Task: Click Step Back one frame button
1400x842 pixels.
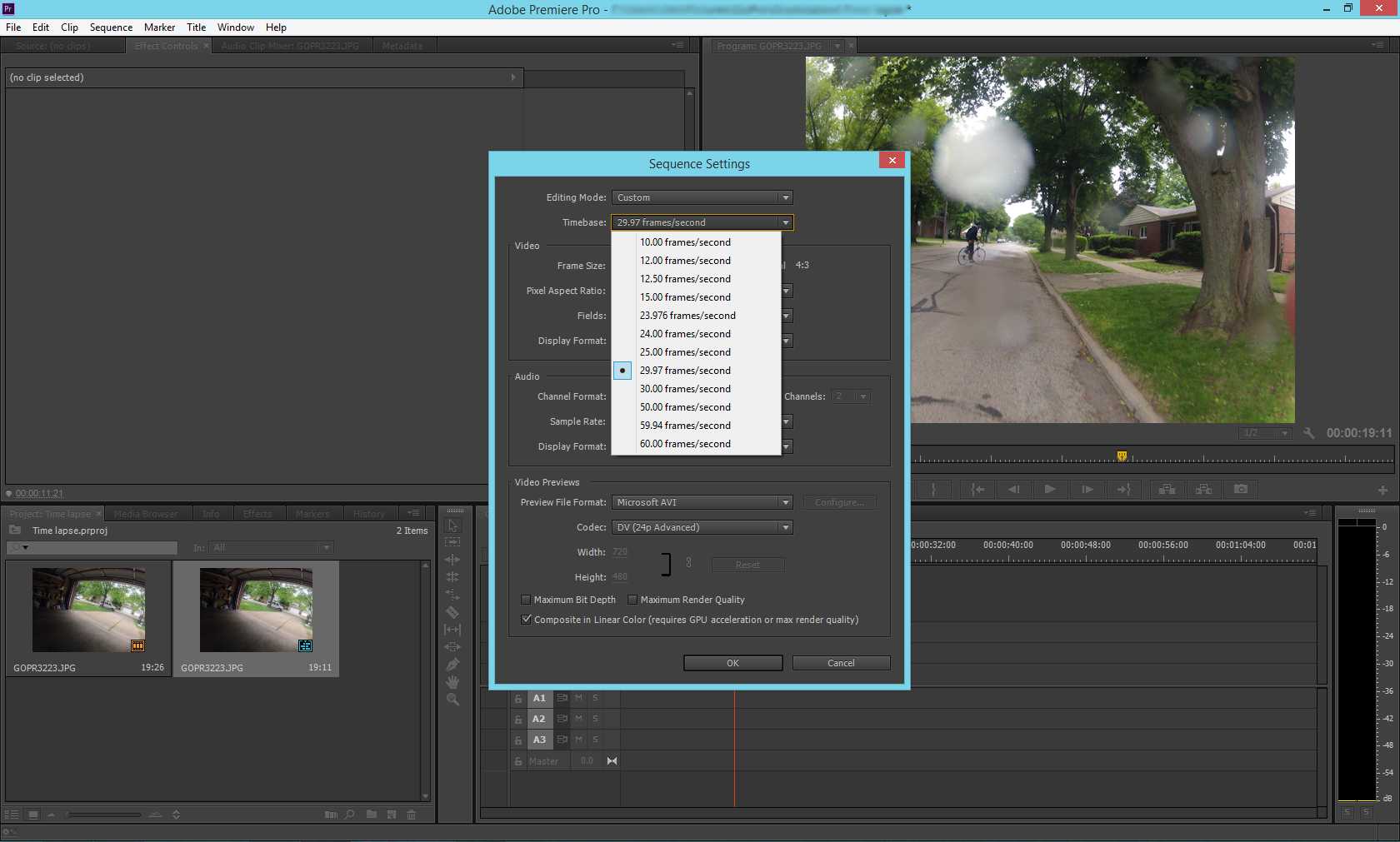Action: point(1014,490)
